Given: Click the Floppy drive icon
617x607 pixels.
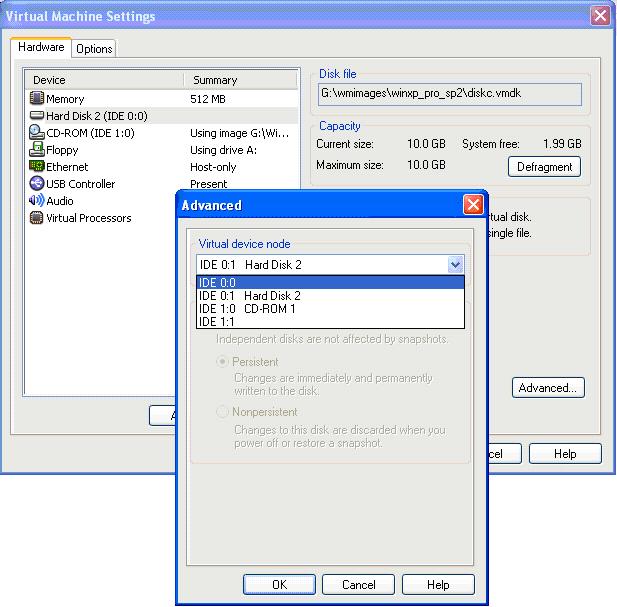Looking at the screenshot, I should [x=37, y=150].
